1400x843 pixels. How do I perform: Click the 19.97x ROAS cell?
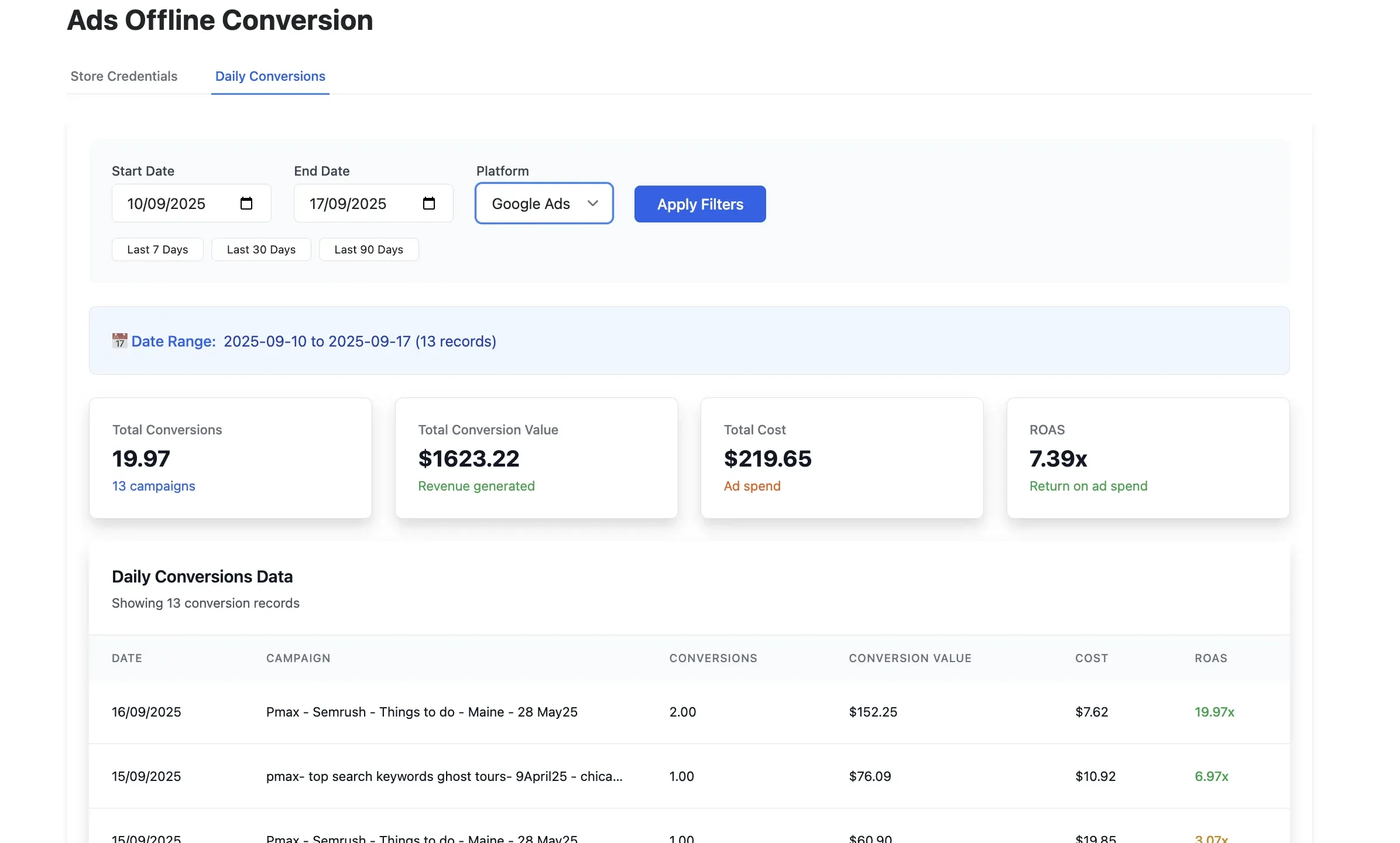coord(1214,712)
